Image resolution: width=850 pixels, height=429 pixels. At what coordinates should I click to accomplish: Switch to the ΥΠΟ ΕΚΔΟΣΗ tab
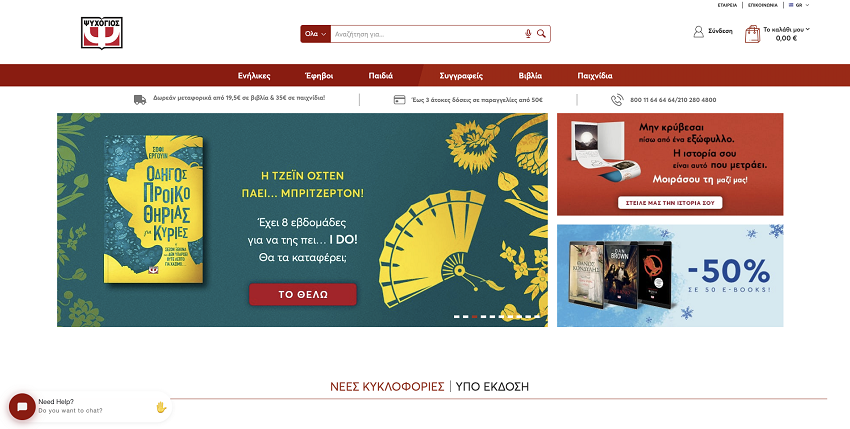point(492,387)
